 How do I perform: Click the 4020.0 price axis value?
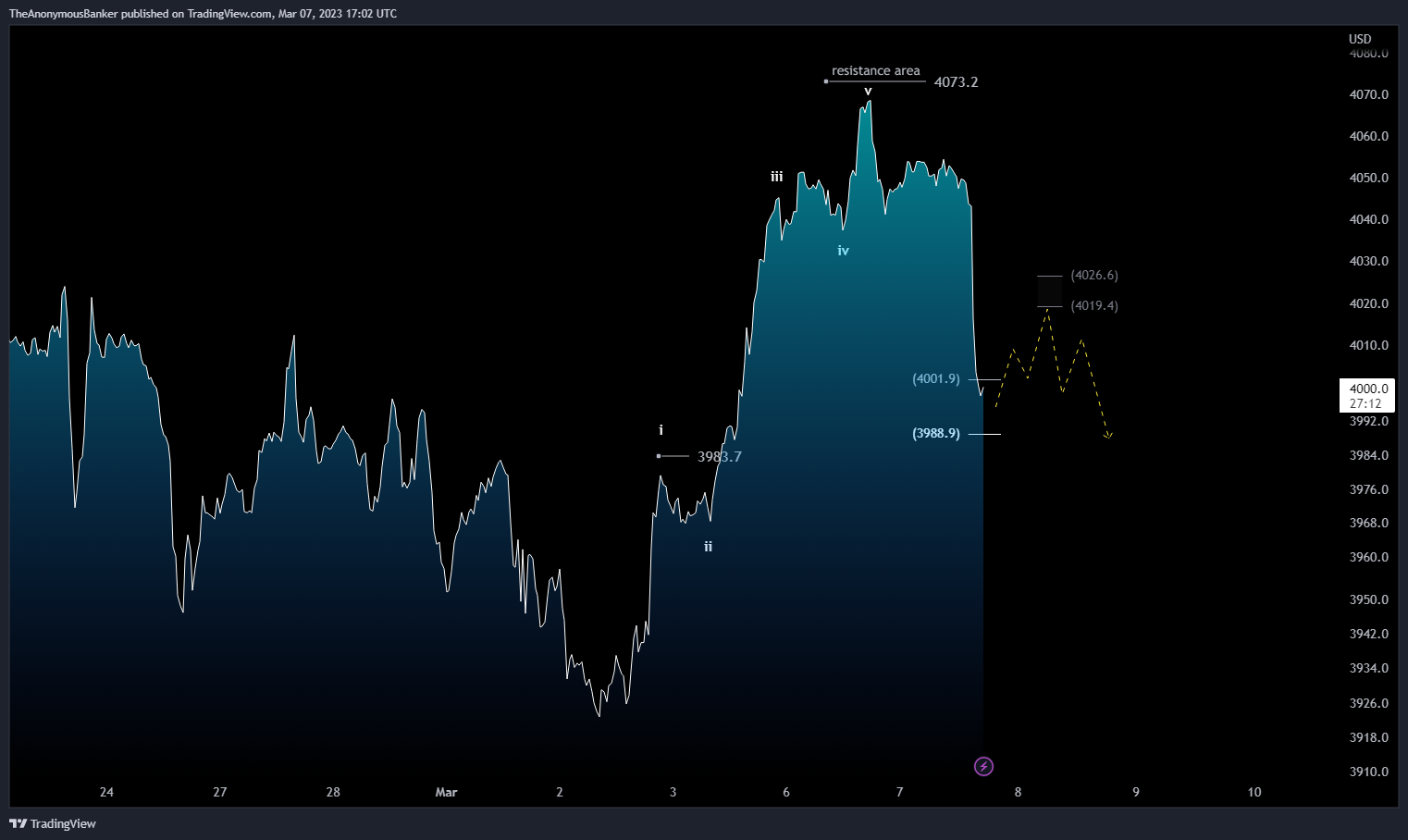click(x=1369, y=303)
